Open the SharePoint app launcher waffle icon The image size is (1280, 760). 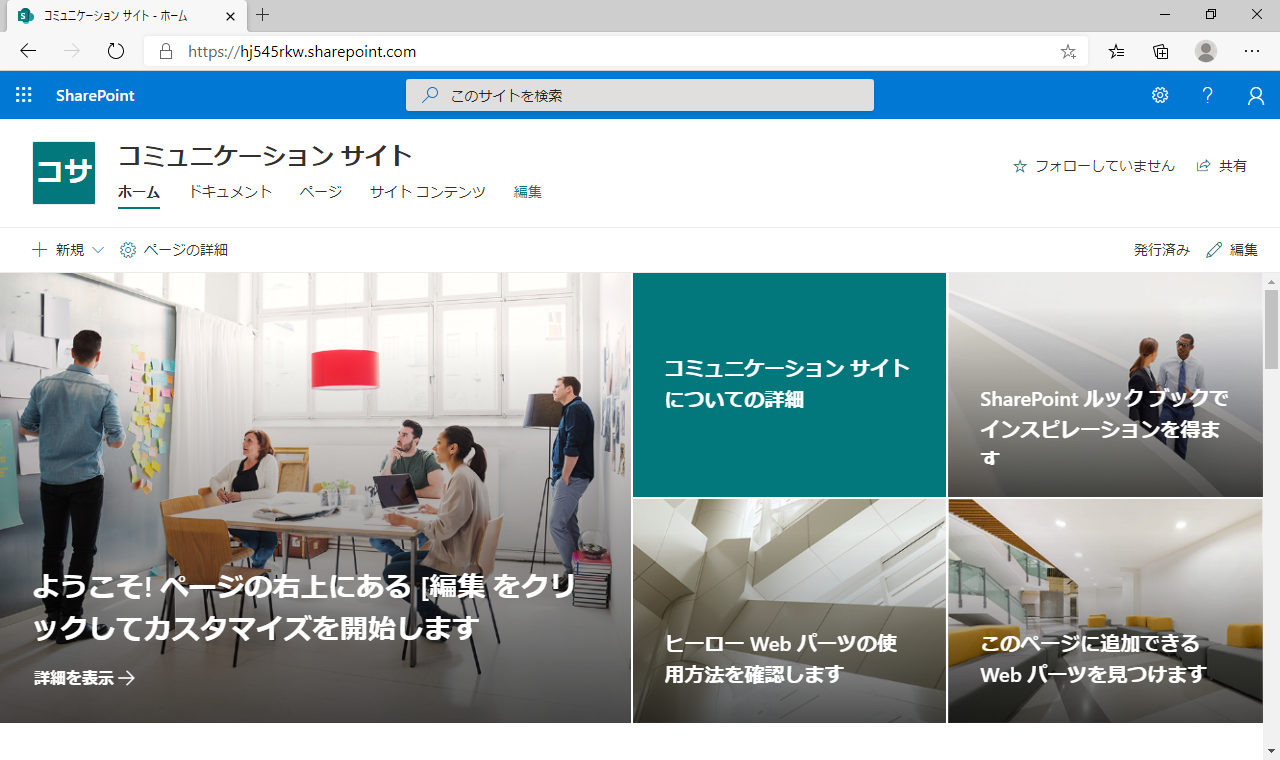pos(24,95)
